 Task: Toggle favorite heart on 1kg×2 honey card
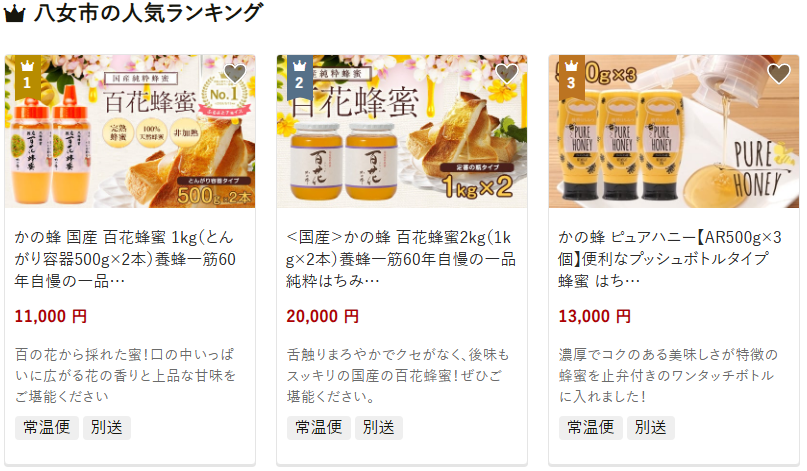(506, 74)
